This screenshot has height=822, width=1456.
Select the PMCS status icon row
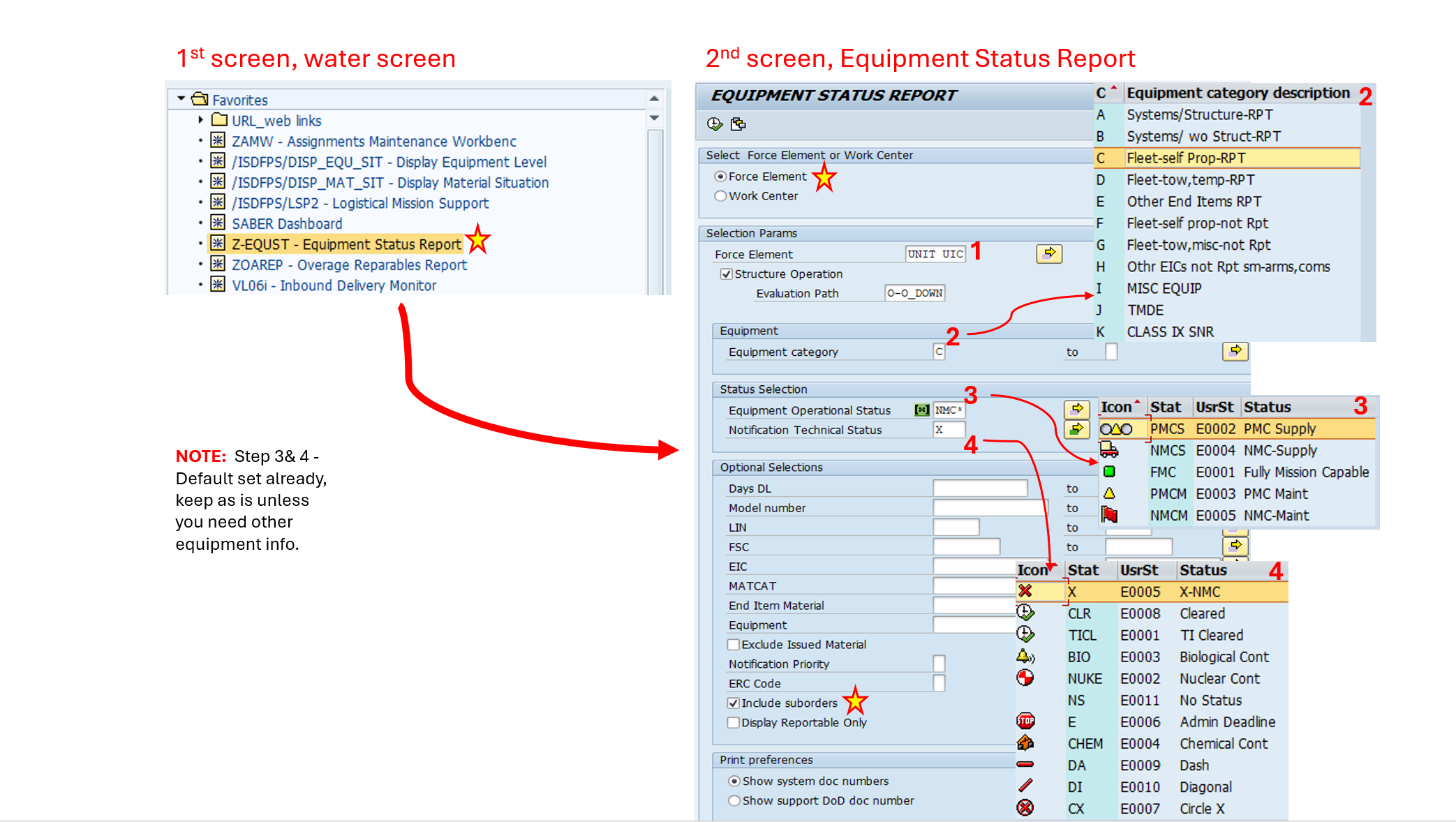click(1115, 429)
